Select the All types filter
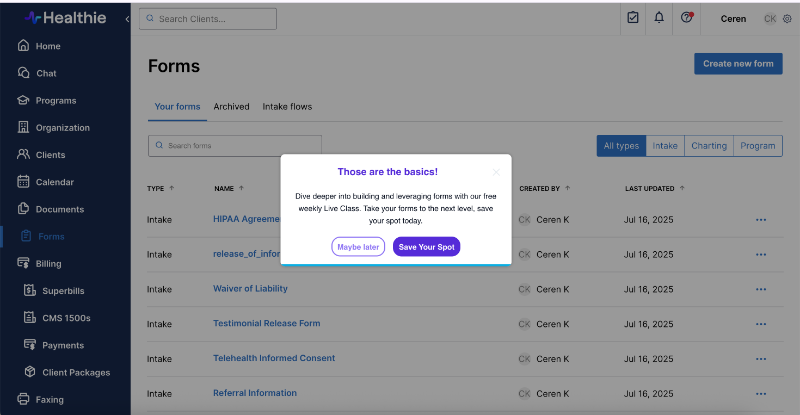Image resolution: width=800 pixels, height=415 pixels. pyautogui.click(x=621, y=146)
